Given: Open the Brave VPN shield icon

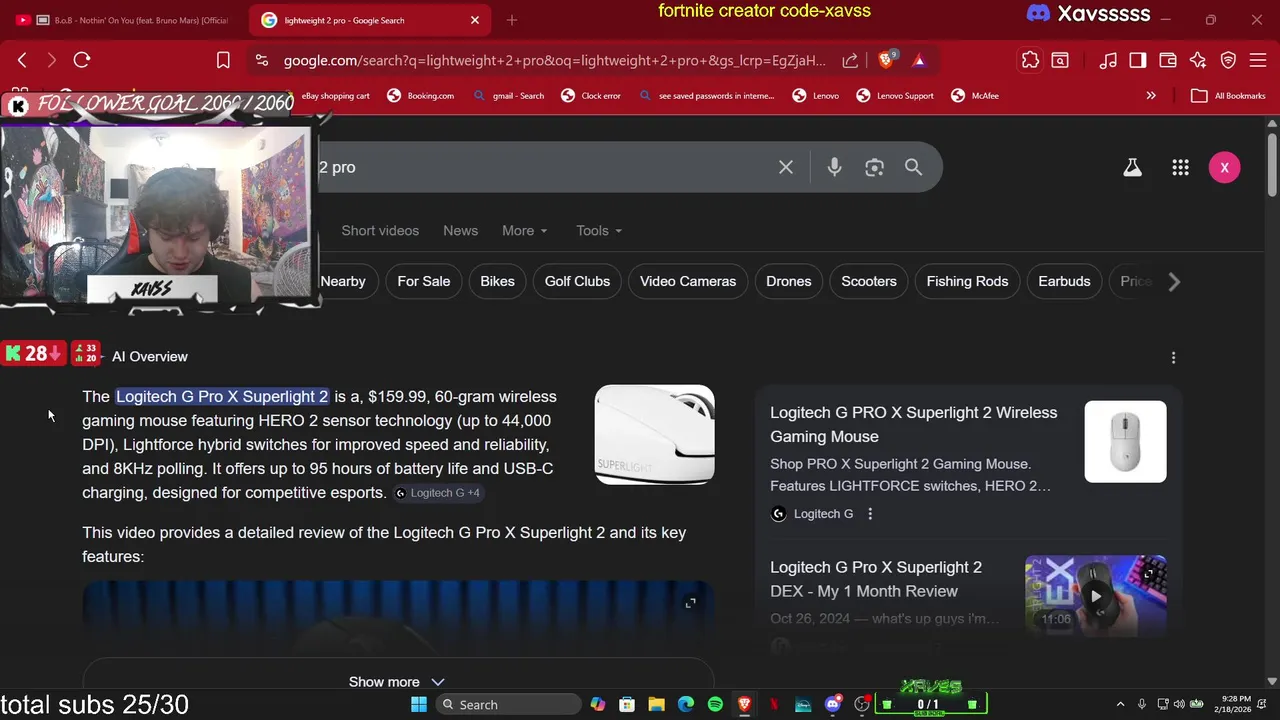Looking at the screenshot, I should pos(1229,60).
